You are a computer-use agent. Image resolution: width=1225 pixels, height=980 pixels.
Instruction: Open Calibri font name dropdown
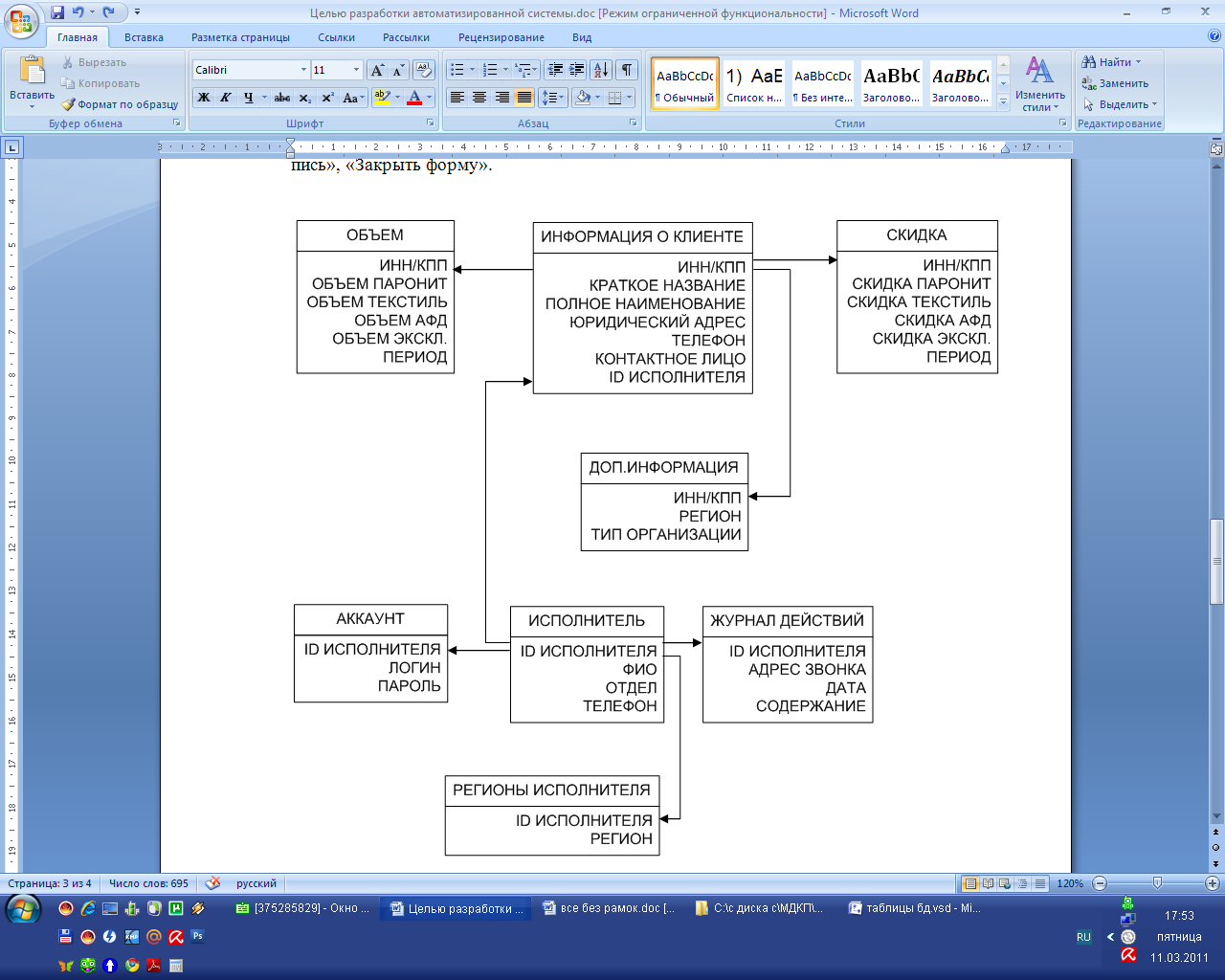point(303,70)
